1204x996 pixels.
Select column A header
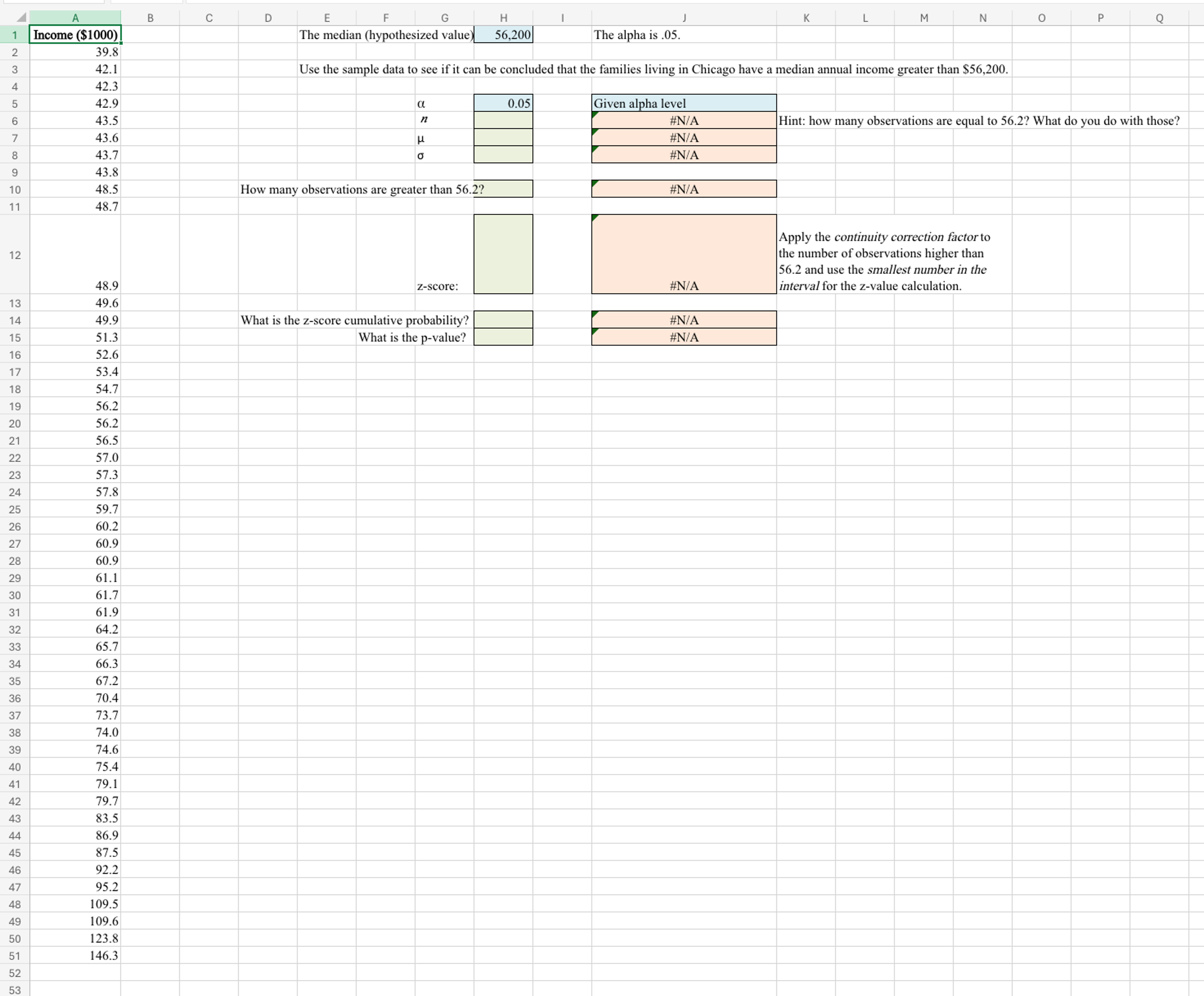(75, 18)
